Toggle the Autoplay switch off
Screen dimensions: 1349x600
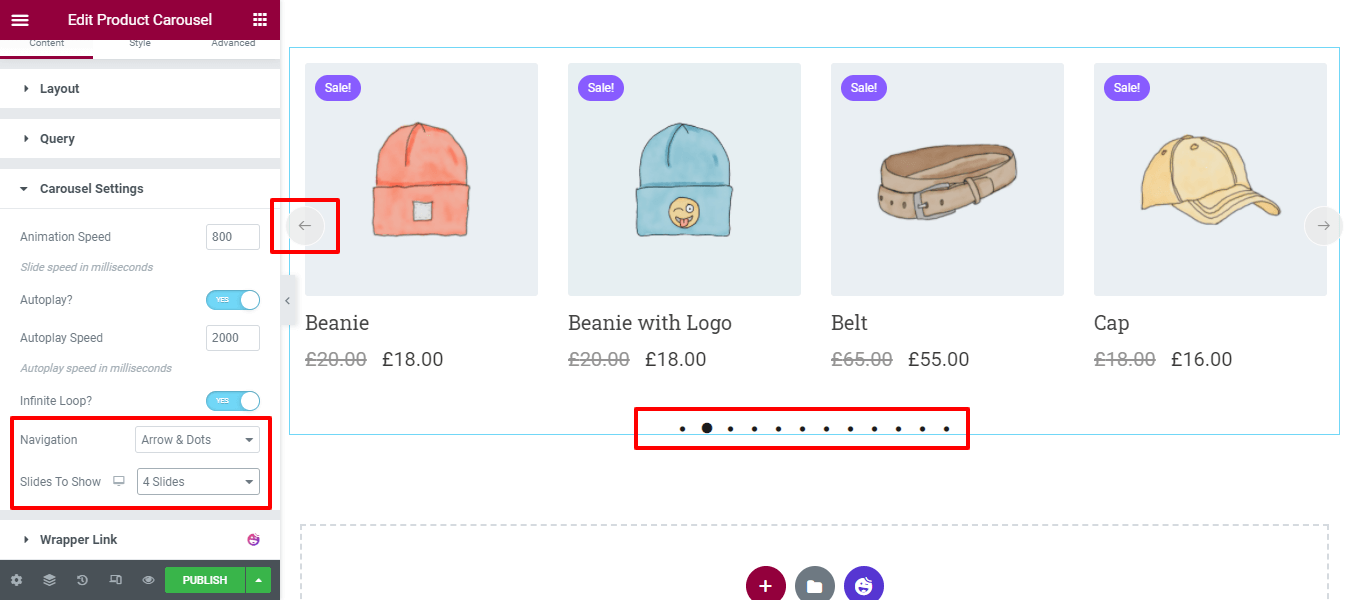point(233,299)
